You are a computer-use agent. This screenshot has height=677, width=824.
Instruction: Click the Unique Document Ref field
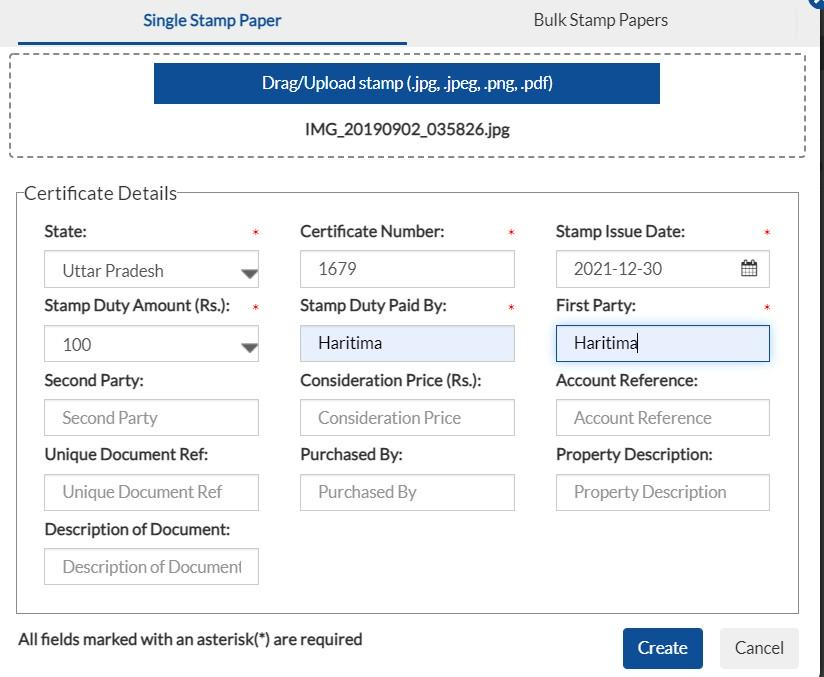click(151, 493)
